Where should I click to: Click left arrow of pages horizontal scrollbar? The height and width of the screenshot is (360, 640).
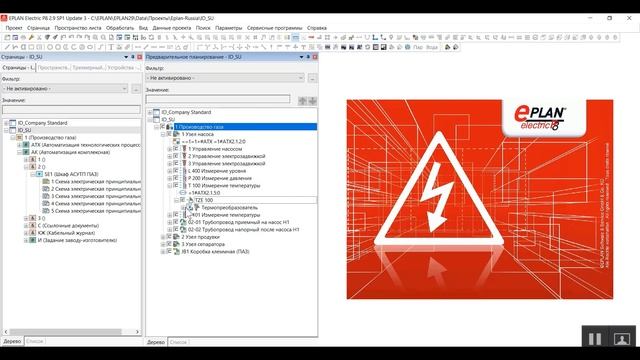coord(6,332)
